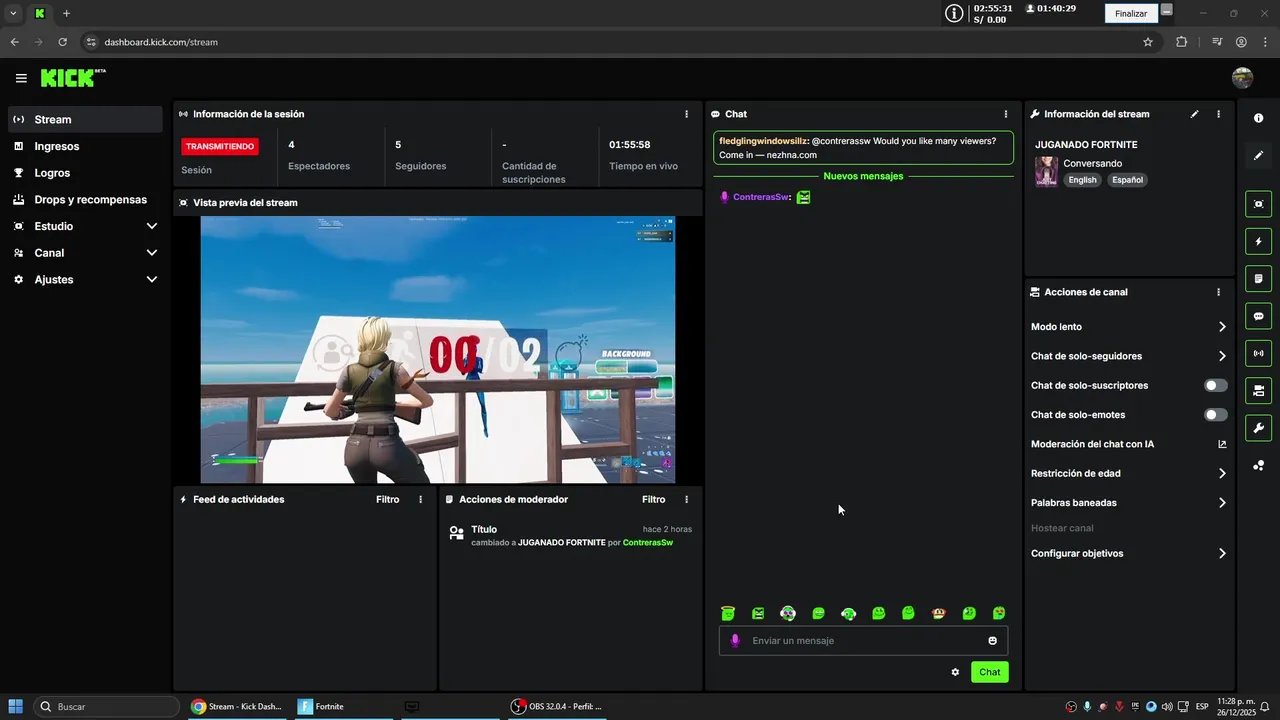Click the Buscar taskbar search box

(108, 706)
